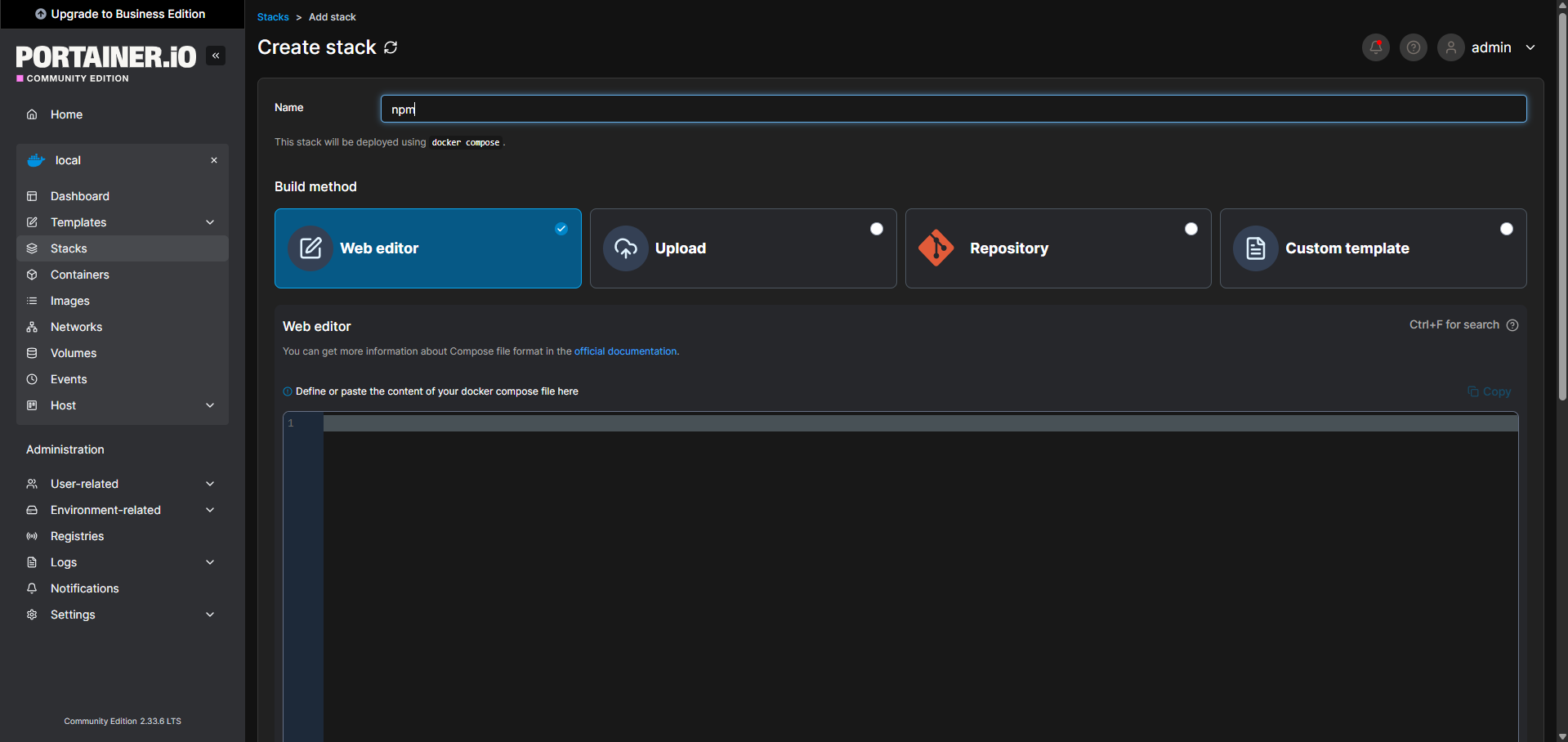Click the Portainer.io logo
Image resolution: width=1568 pixels, height=742 pixels.
tap(106, 62)
